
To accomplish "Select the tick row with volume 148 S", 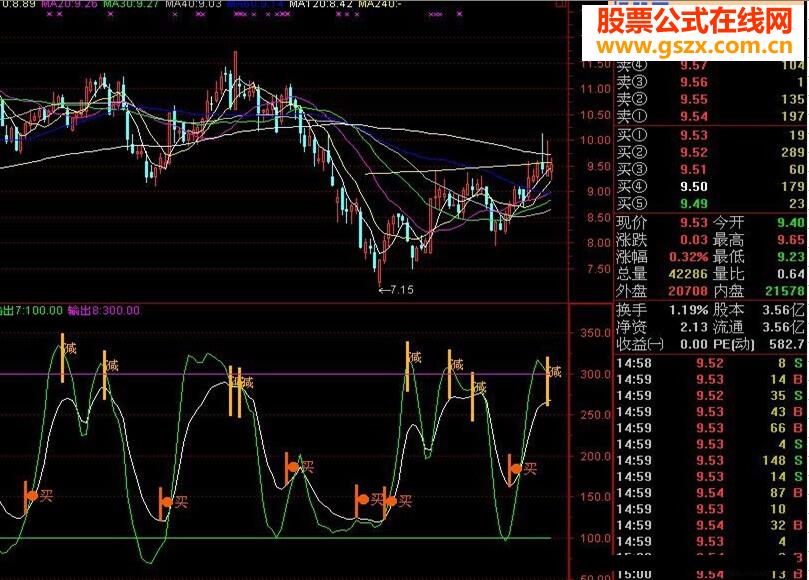I will 710,460.
